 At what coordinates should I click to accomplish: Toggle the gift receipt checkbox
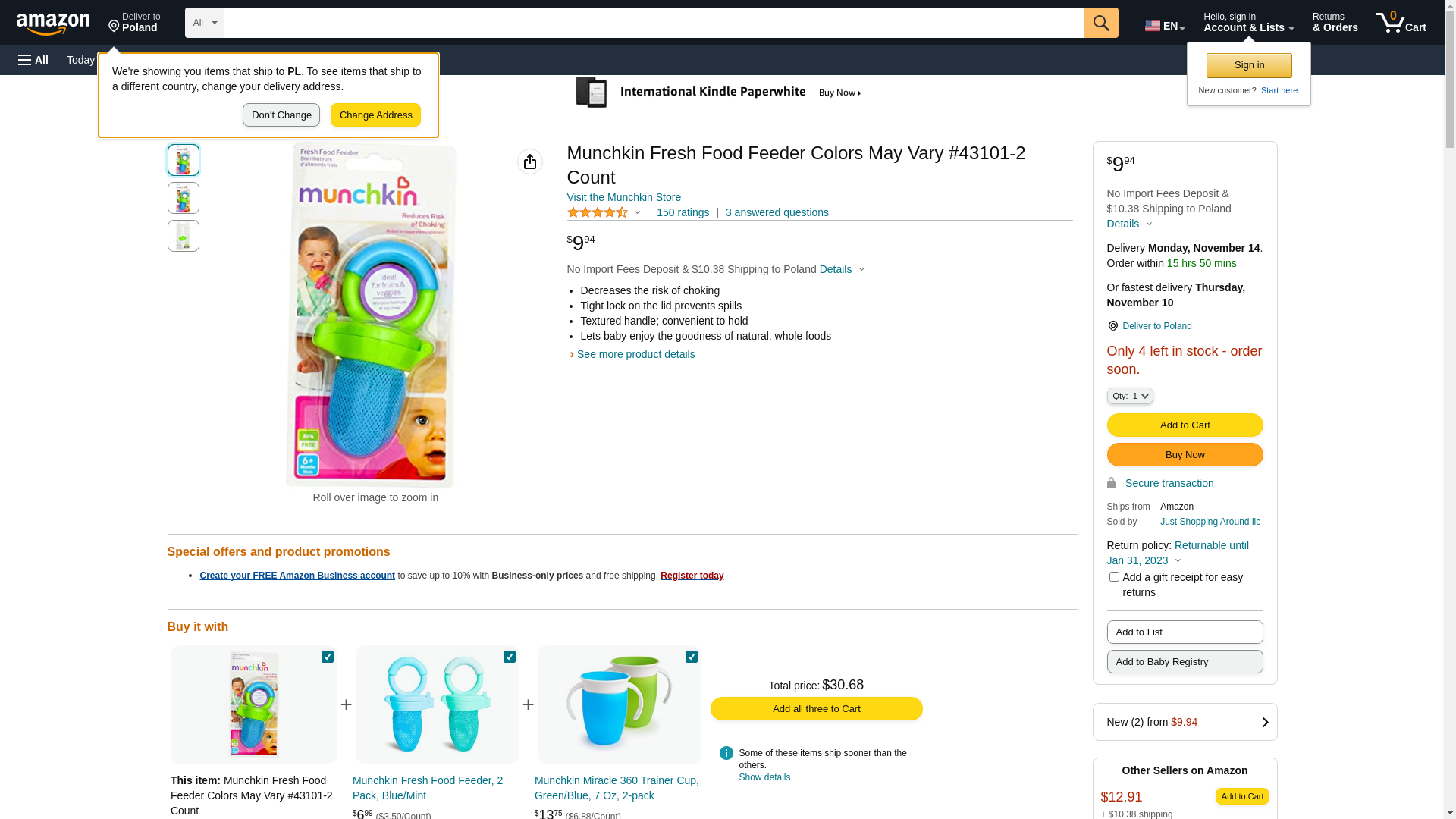pos(1114,577)
